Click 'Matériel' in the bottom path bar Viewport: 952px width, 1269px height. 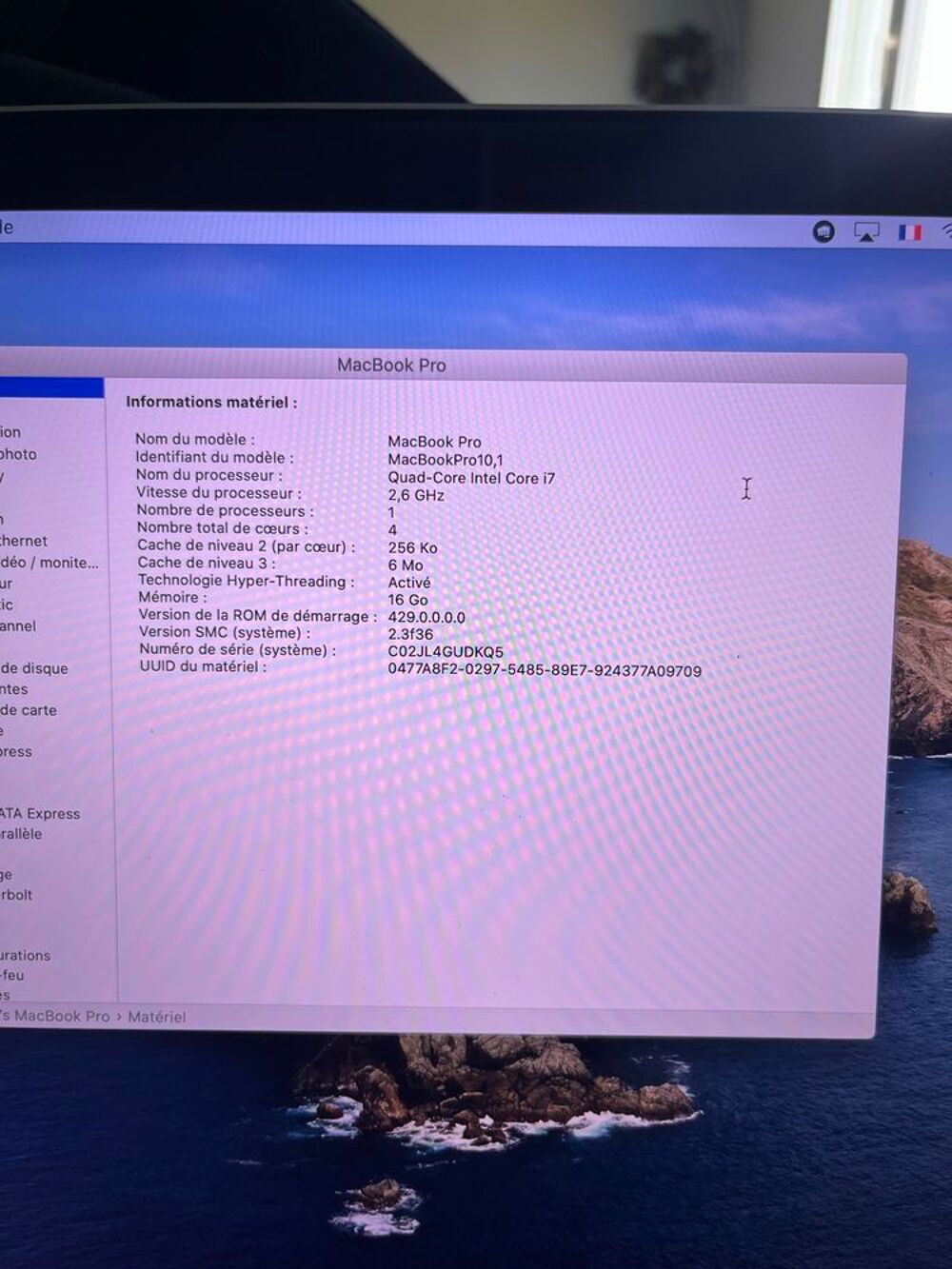pyautogui.click(x=157, y=1017)
